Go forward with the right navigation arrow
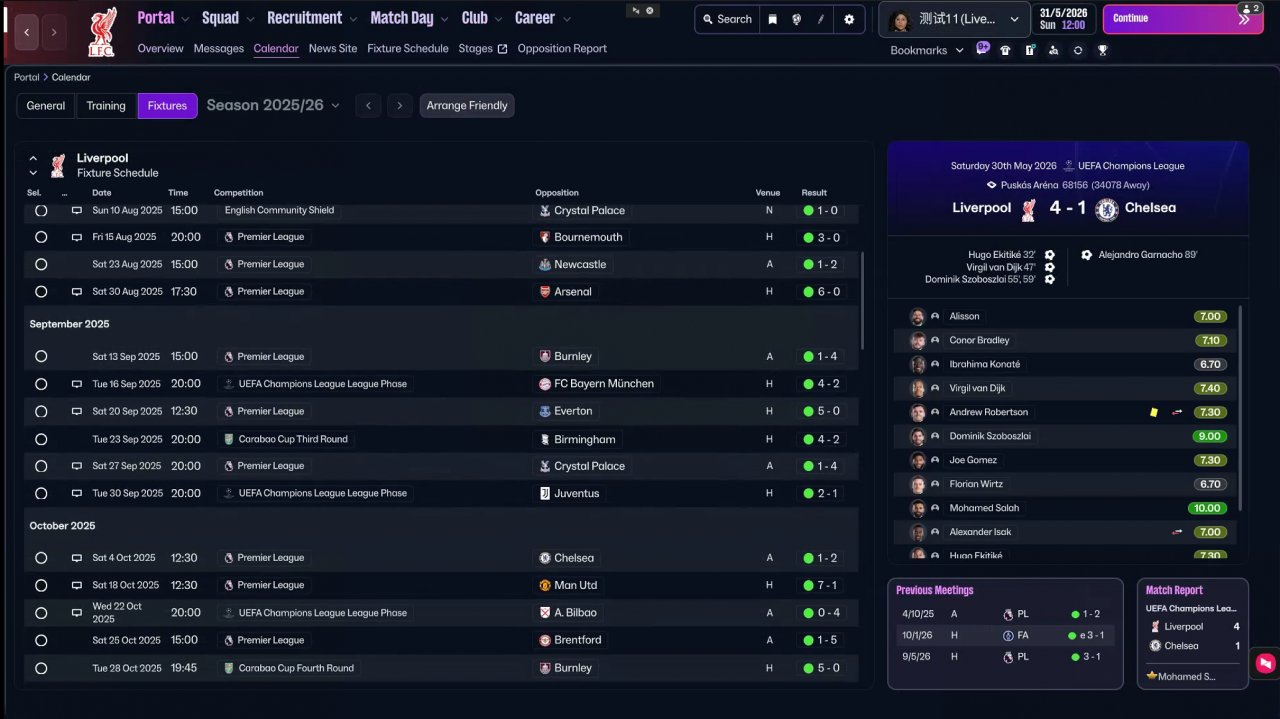1280x719 pixels. tap(54, 33)
